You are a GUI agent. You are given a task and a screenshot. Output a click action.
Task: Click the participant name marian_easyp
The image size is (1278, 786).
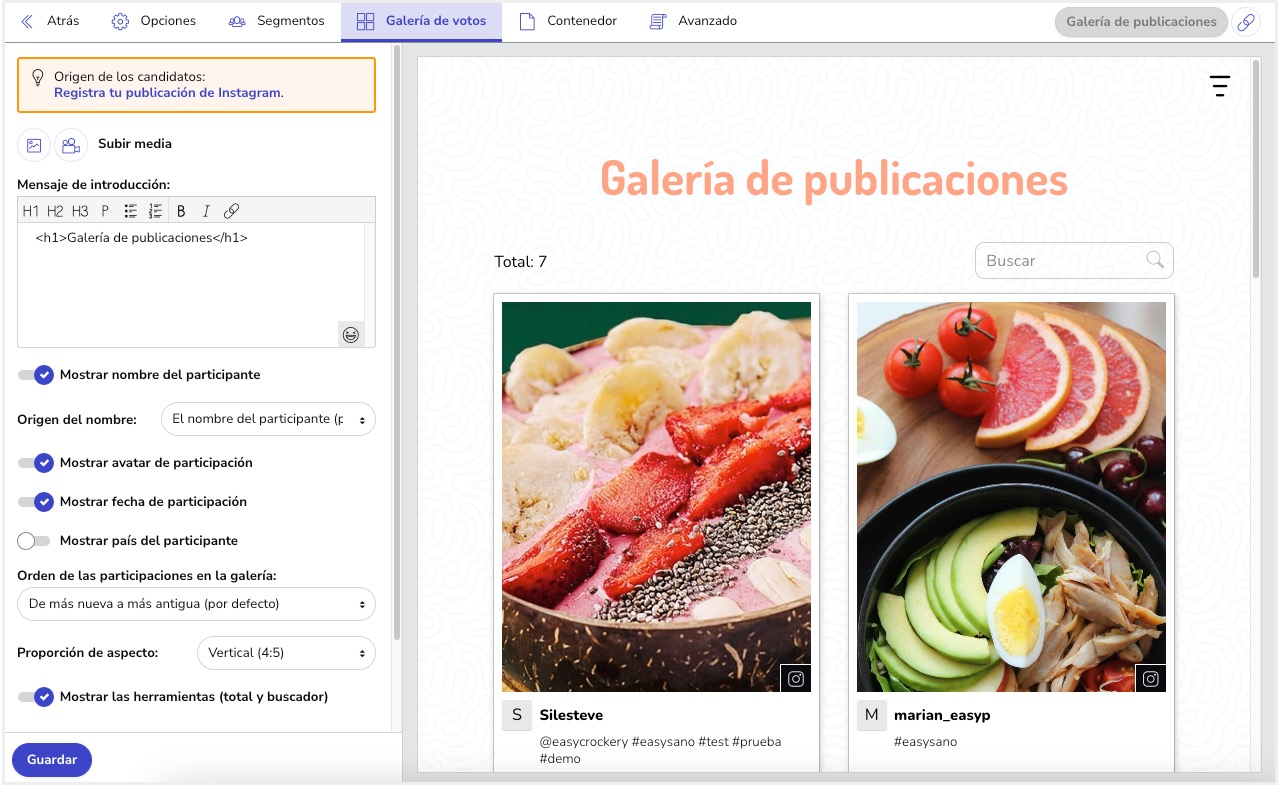942,715
